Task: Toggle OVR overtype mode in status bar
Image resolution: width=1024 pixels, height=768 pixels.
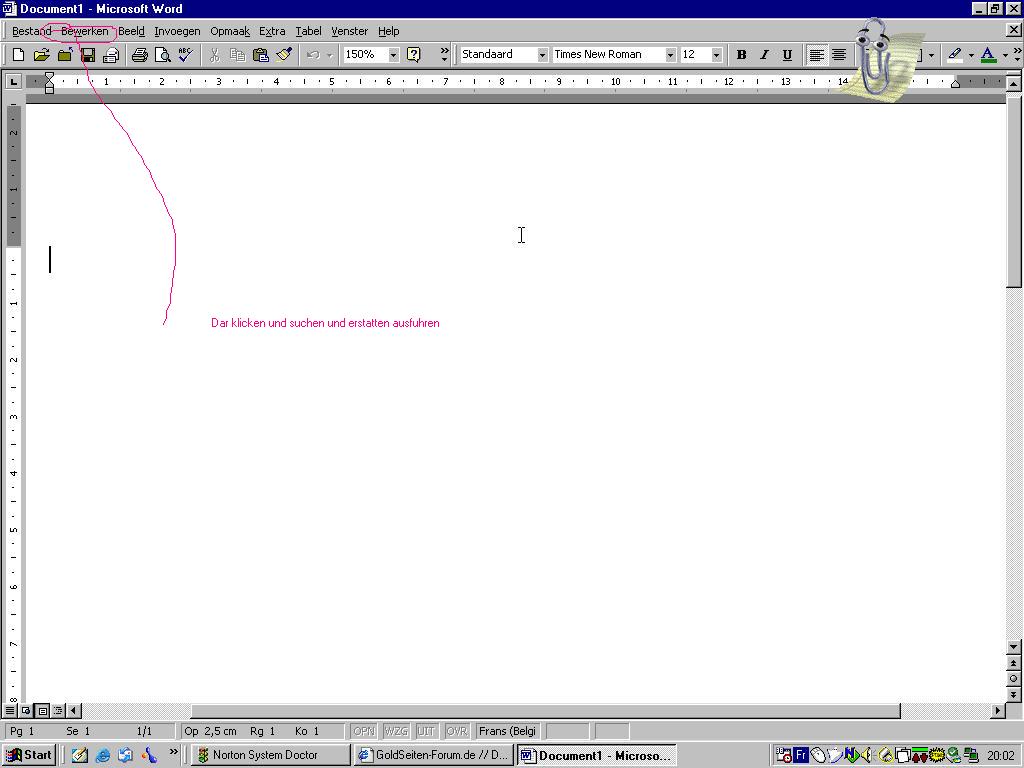Action: pos(456,731)
